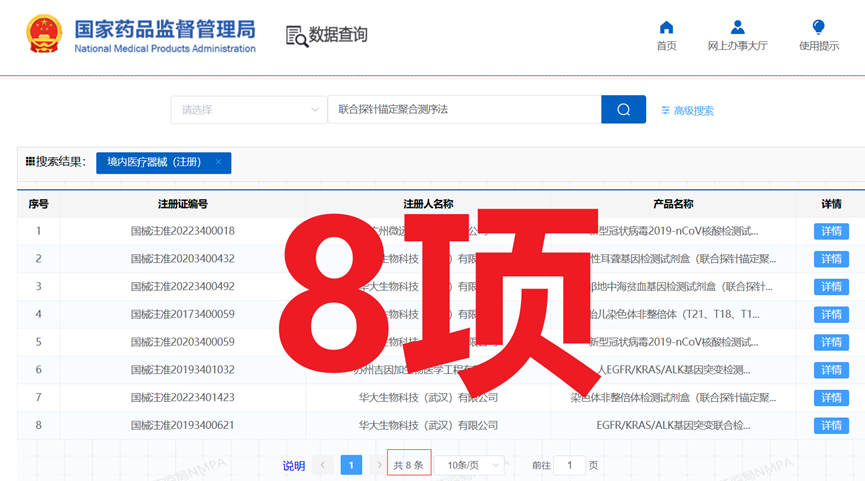Click the search keyword input field
This screenshot has height=481, width=865.
[464, 110]
